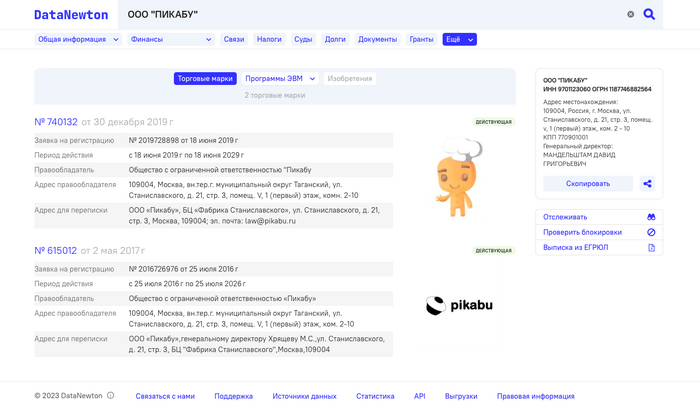Expand the Программы ЭВМ dropdown
This screenshot has width=700, height=409.
tap(280, 79)
